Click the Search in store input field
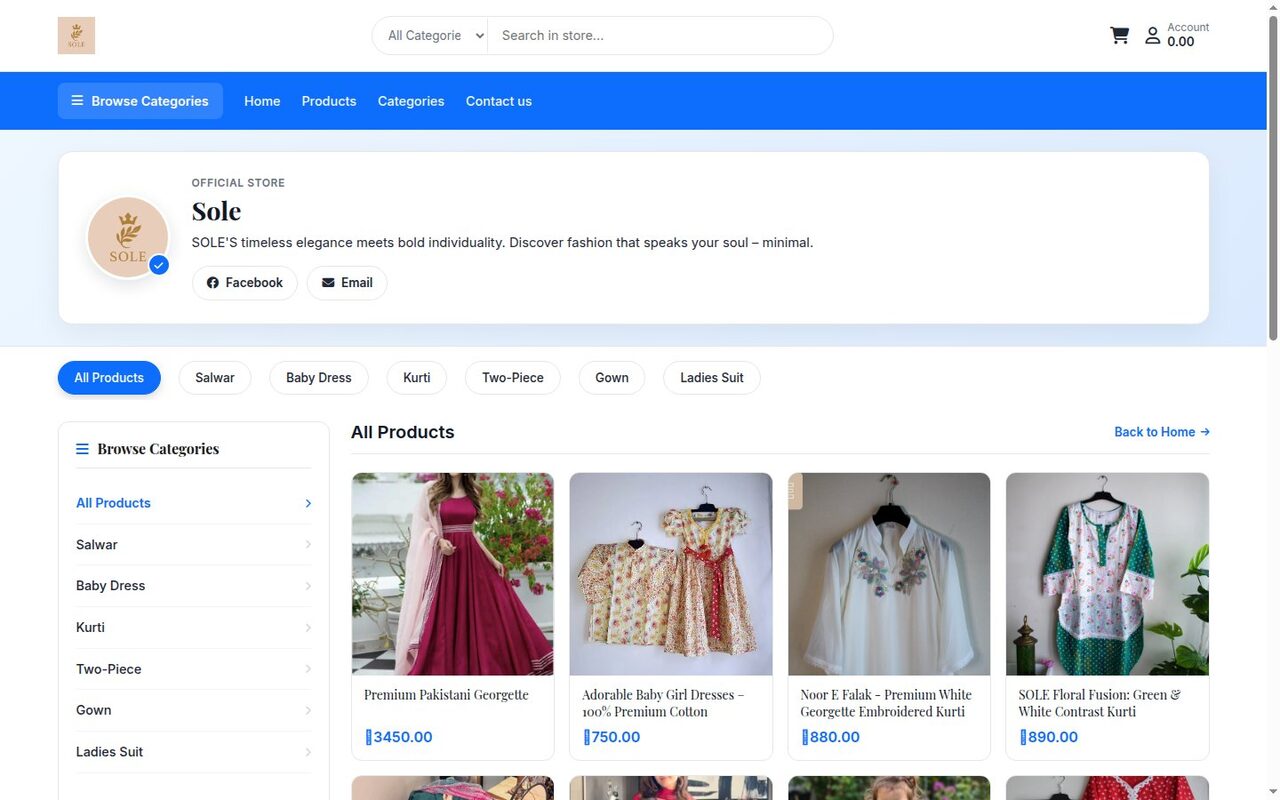Screen dimensions: 1280x800 [x=660, y=36]
